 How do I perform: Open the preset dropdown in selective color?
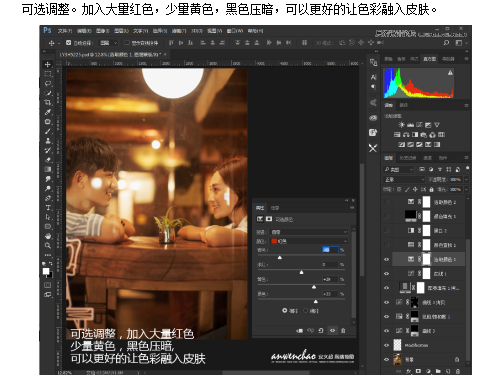click(x=309, y=232)
